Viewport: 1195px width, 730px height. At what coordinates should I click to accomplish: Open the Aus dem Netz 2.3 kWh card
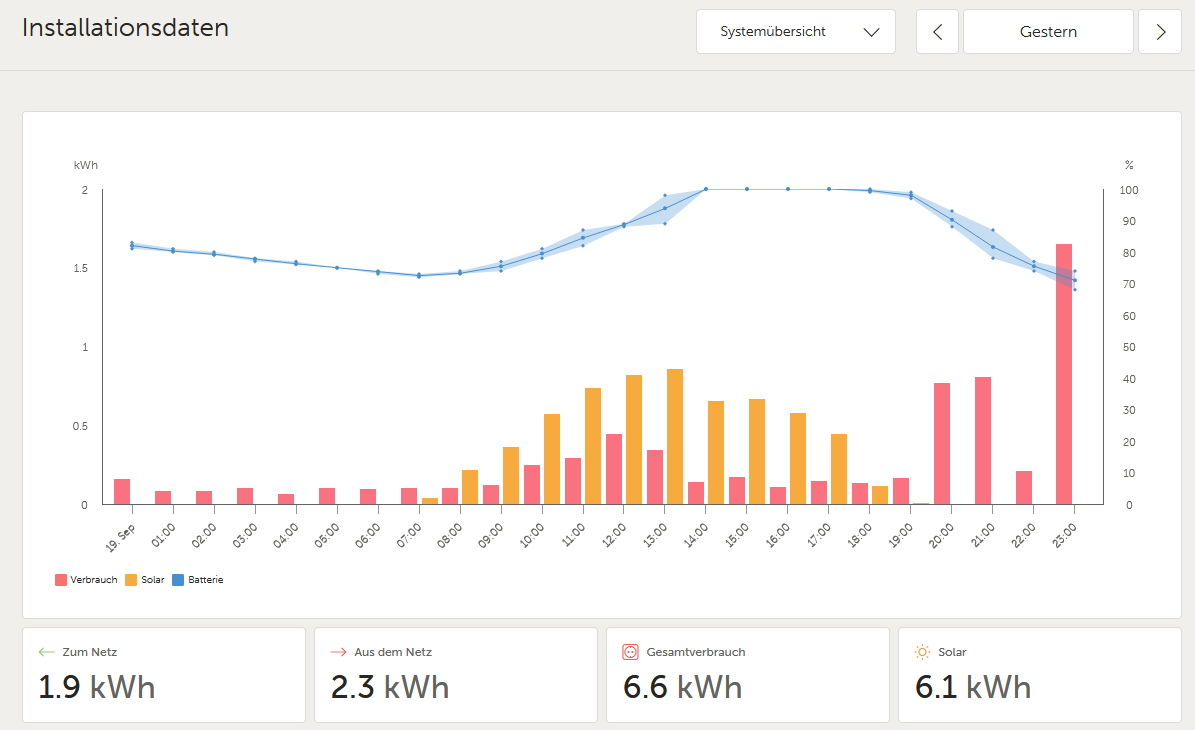(456, 675)
